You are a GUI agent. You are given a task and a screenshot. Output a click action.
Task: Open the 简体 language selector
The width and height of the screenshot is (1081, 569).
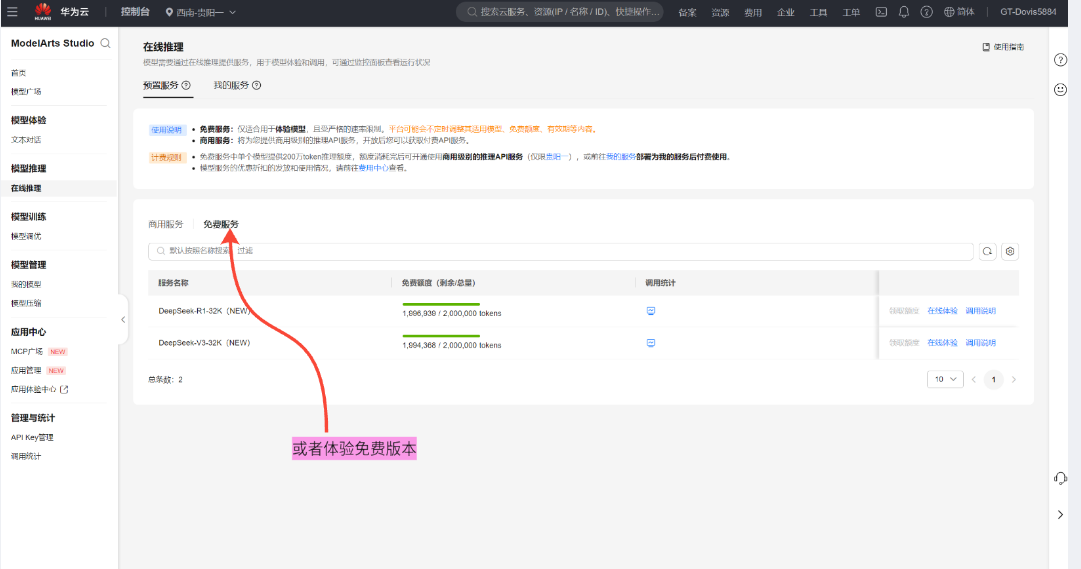click(x=959, y=12)
